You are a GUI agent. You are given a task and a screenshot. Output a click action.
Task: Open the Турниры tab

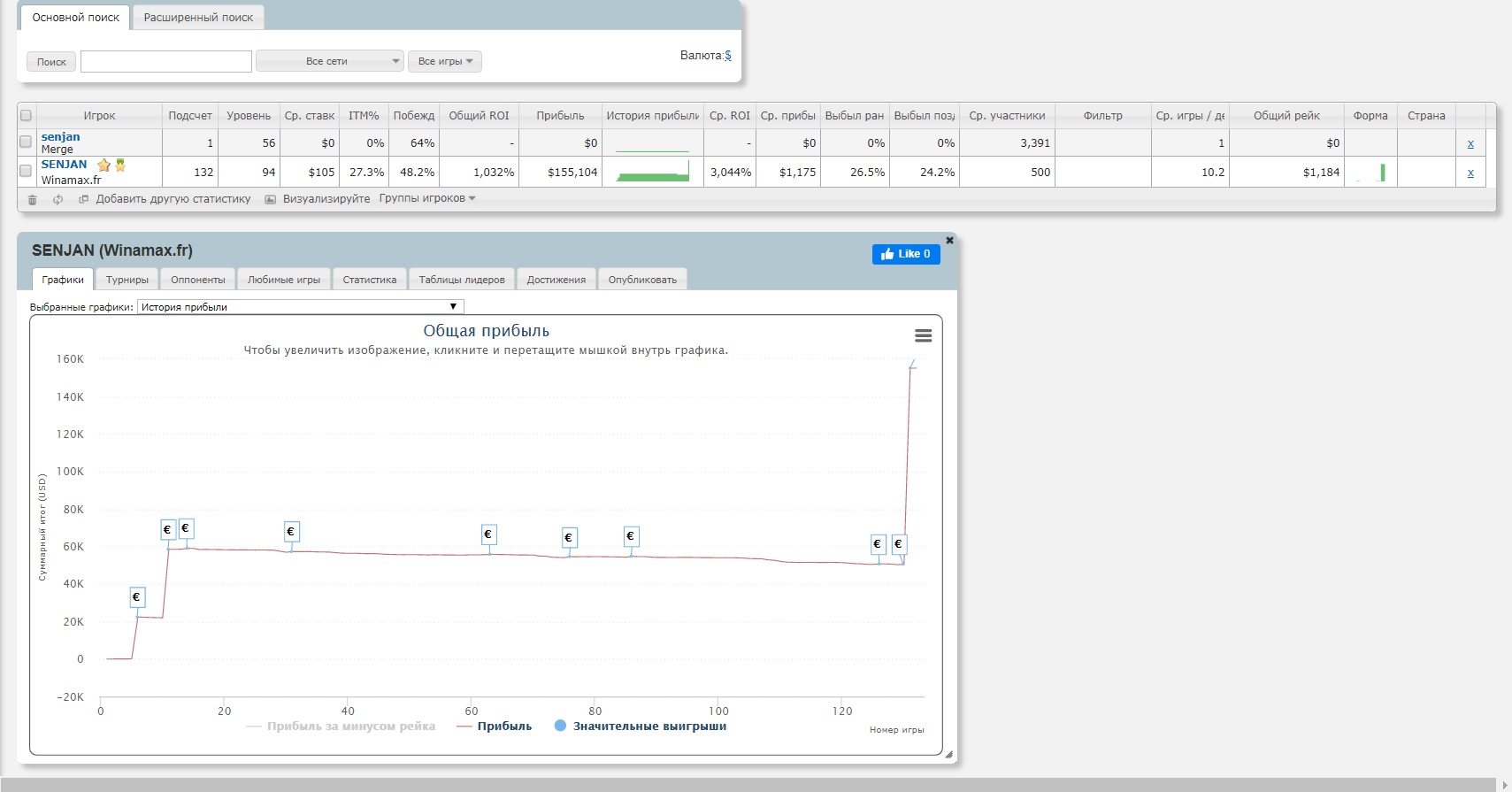click(127, 280)
